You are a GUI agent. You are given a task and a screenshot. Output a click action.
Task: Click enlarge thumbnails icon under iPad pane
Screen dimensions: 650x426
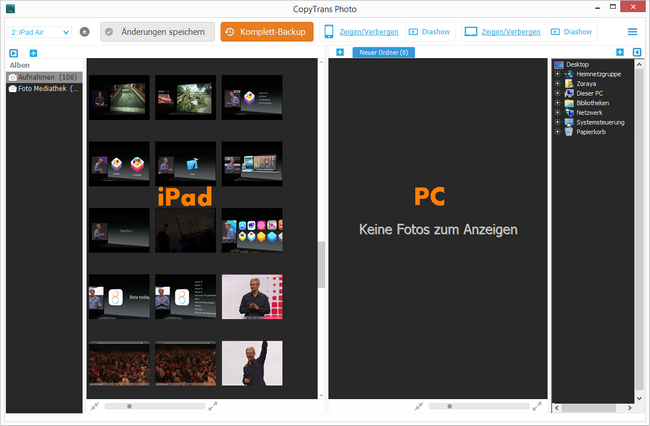coord(213,406)
